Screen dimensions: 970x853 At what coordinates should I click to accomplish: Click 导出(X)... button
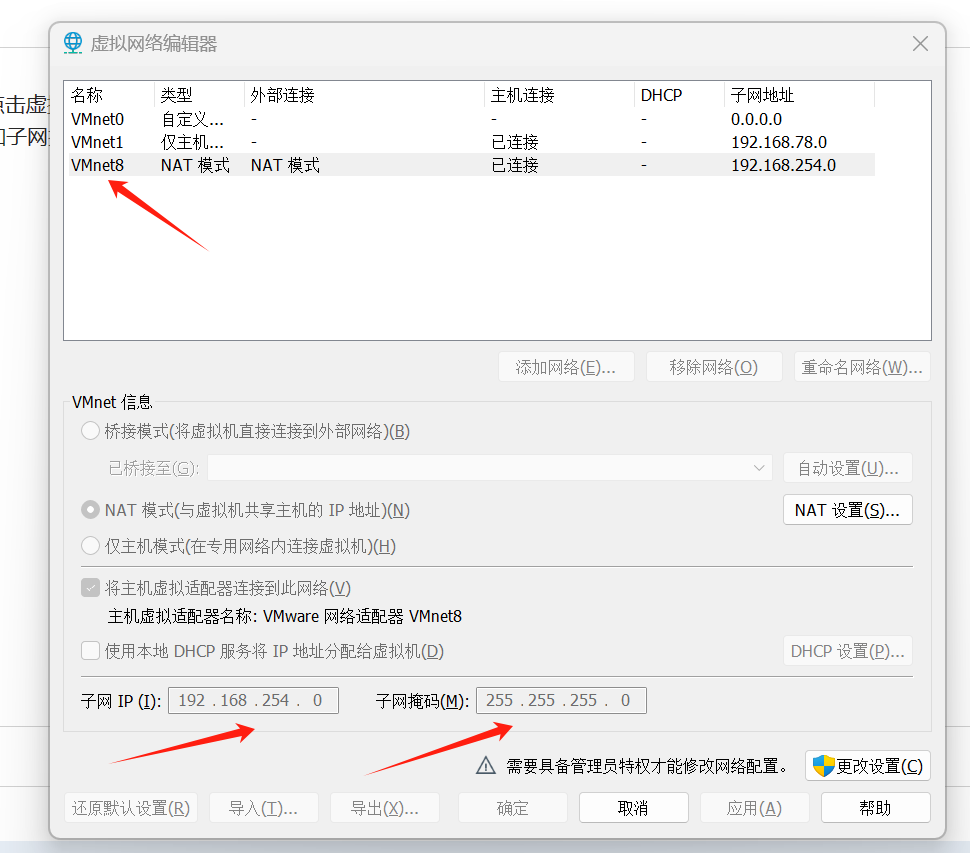[385, 808]
